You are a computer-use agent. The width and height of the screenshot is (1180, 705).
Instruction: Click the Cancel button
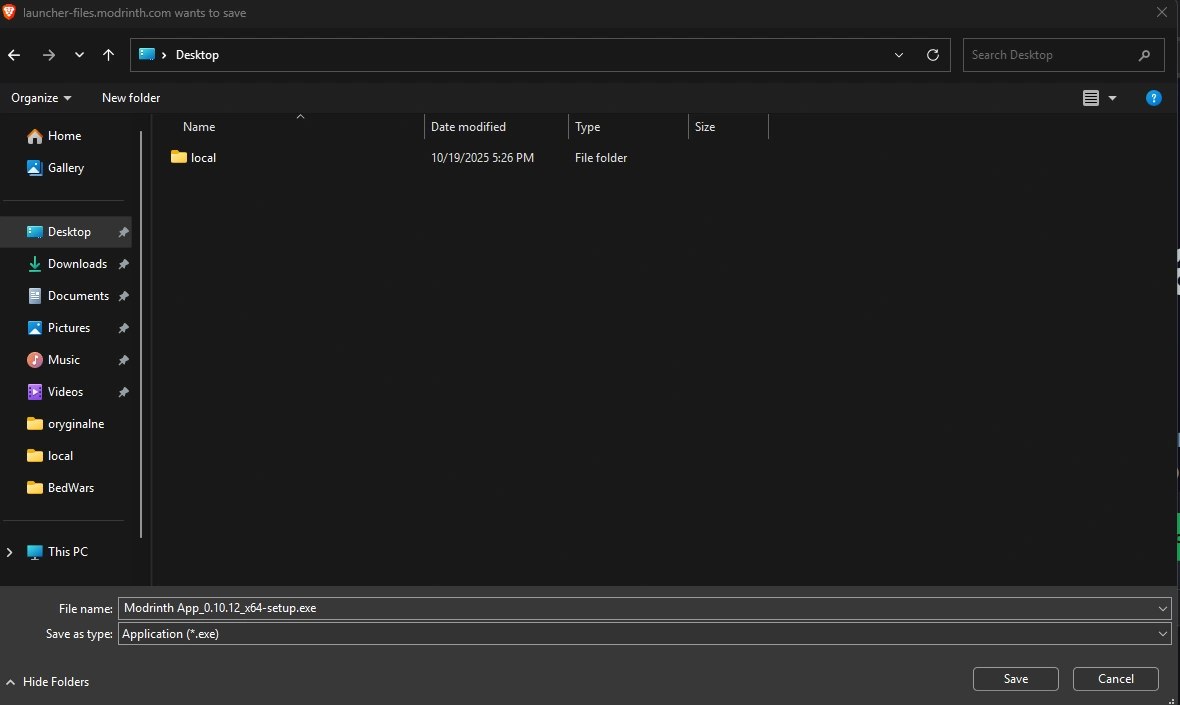click(x=1115, y=679)
